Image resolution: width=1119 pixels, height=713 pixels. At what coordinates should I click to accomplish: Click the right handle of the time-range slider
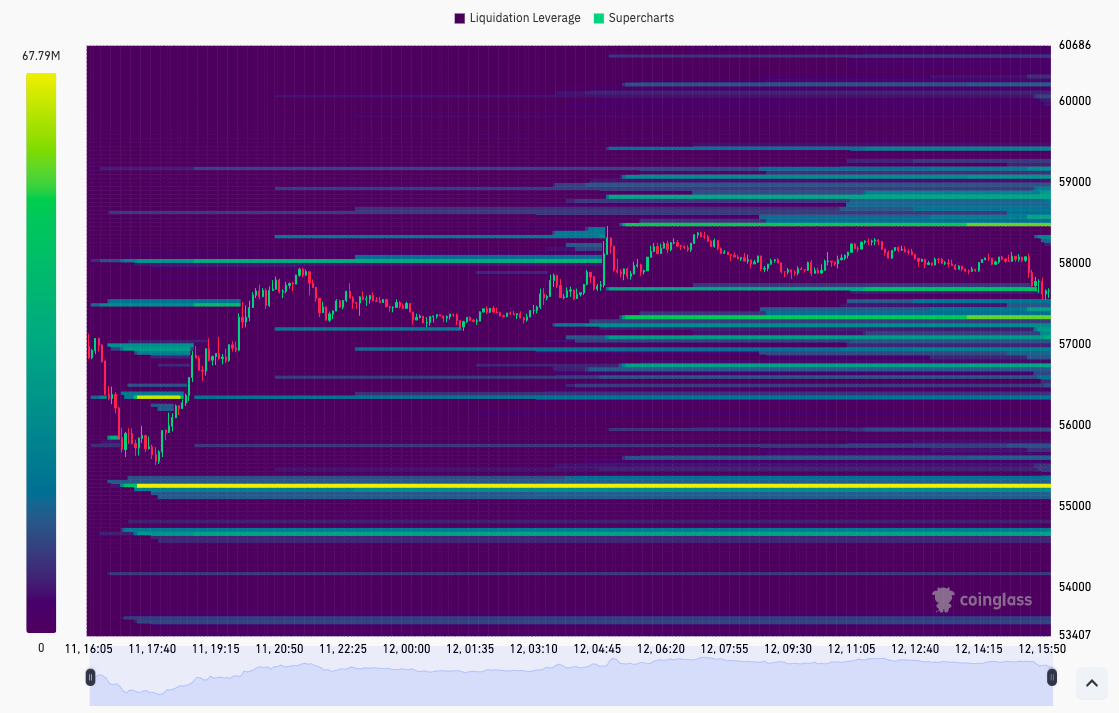tap(1051, 677)
